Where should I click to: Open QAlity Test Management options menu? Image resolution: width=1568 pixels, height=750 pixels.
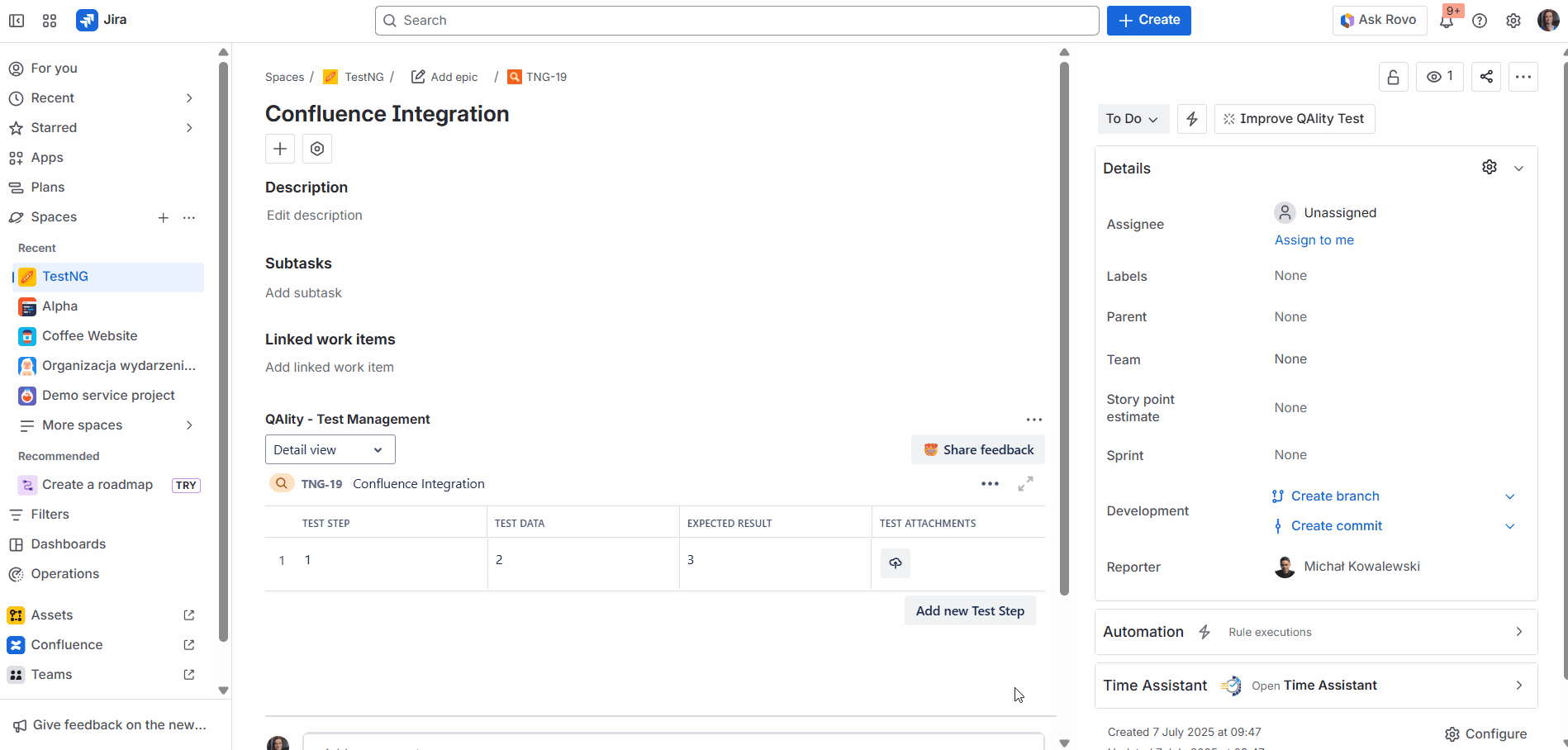tap(1034, 420)
